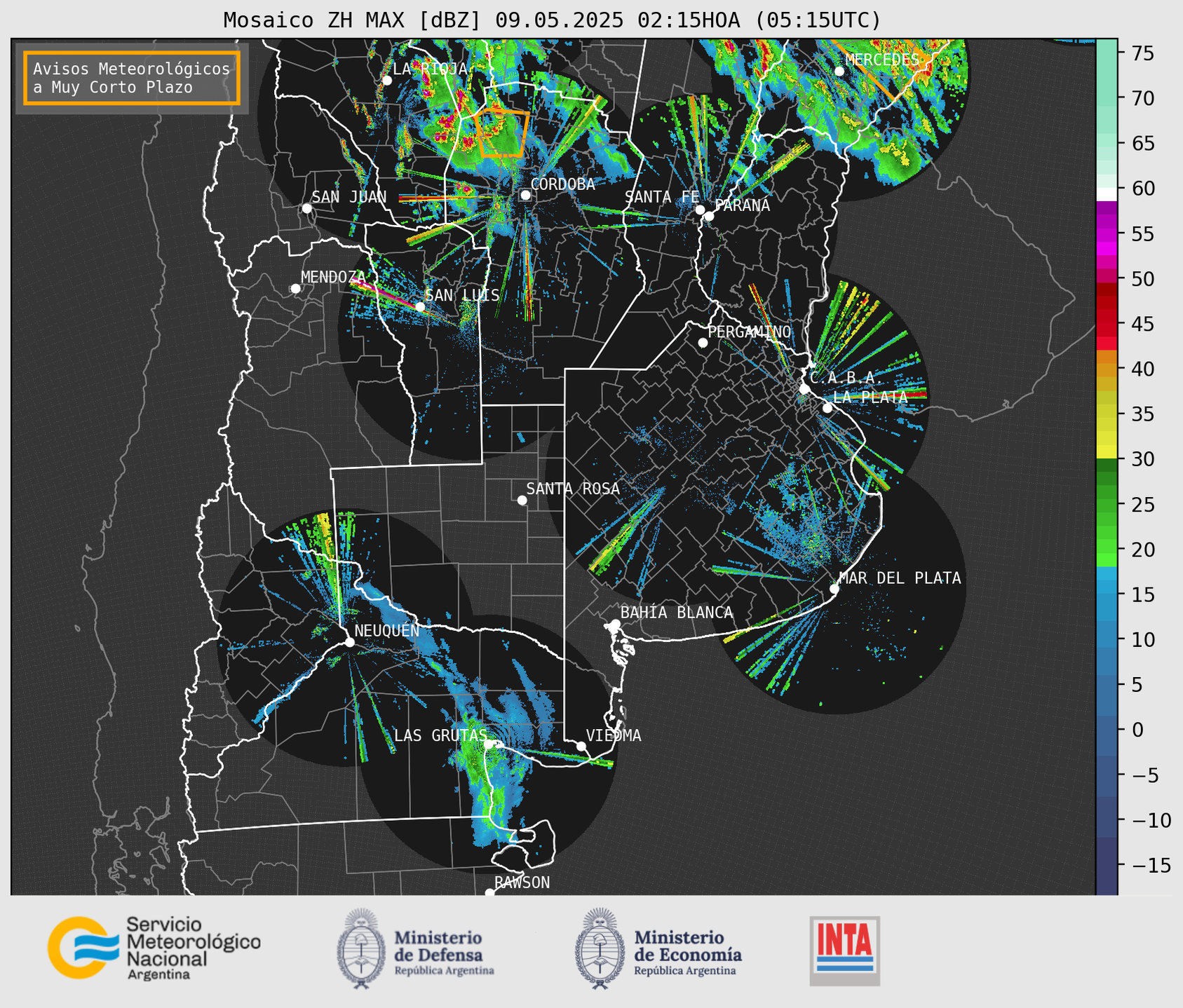1183x1008 pixels.
Task: Select the white dot marking Bahía Blanca
Action: (x=615, y=624)
